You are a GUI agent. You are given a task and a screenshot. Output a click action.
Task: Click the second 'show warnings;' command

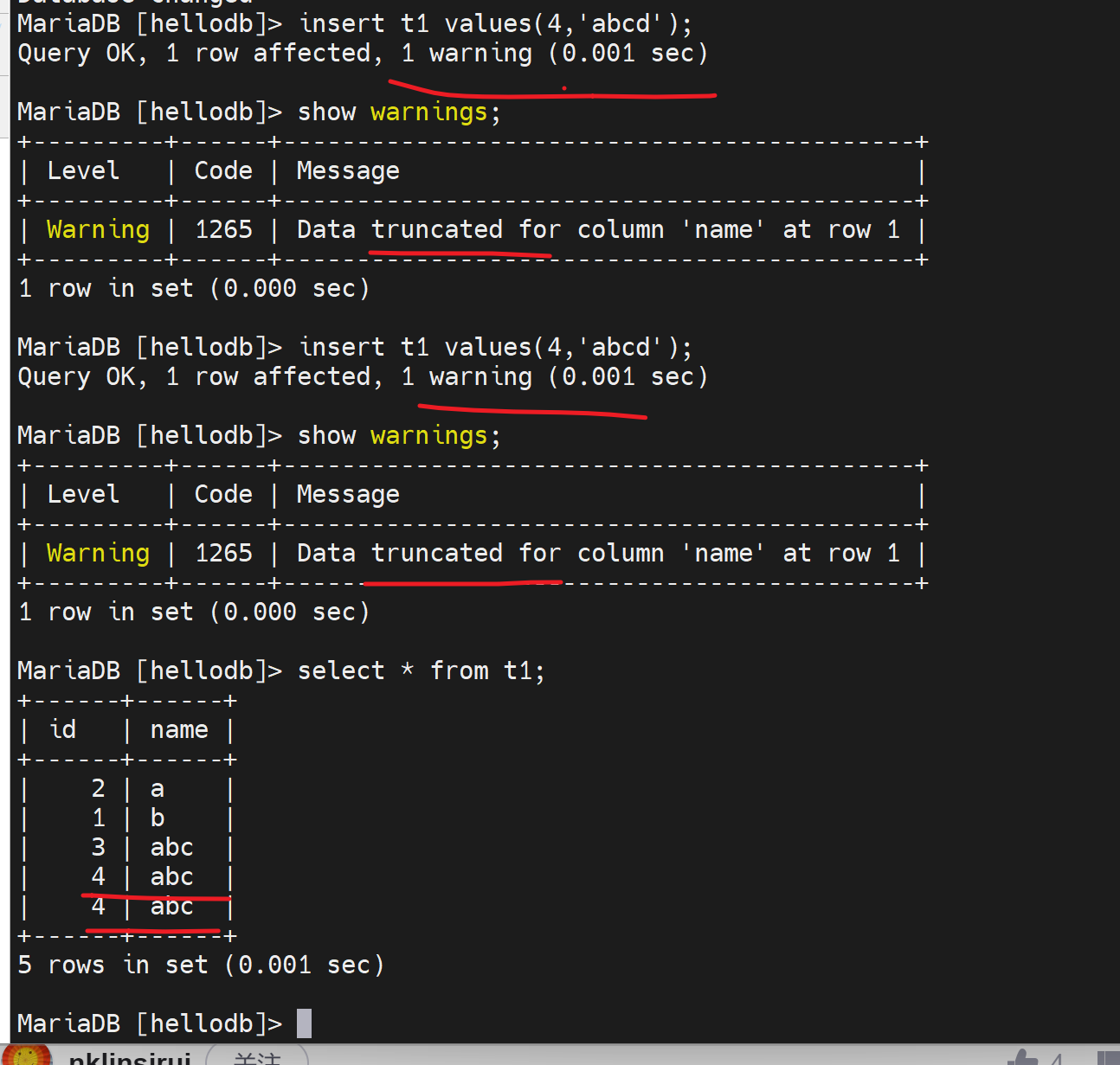[x=398, y=435]
